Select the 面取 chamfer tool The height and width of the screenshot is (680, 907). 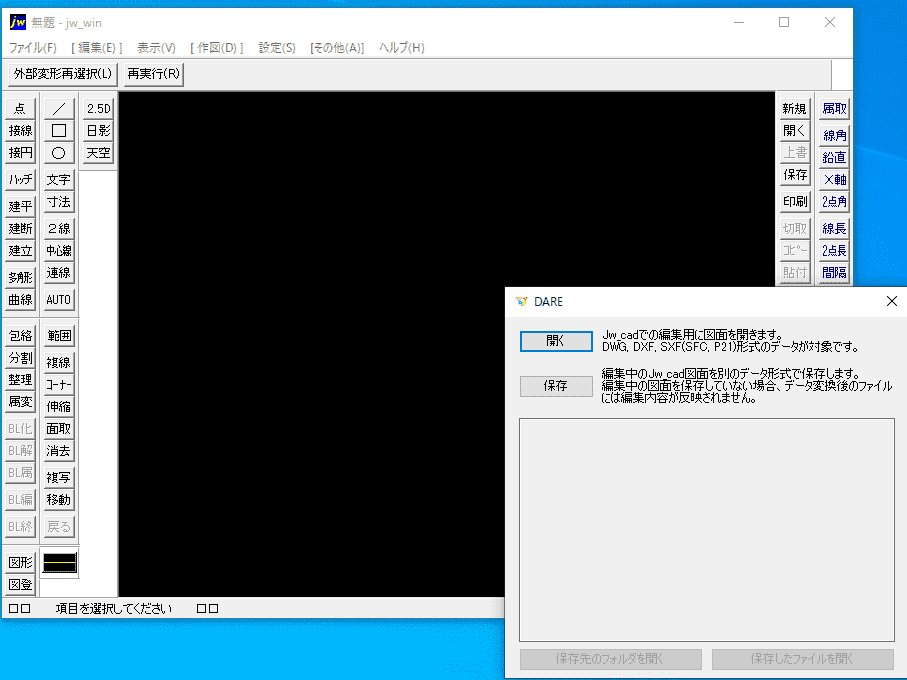tap(59, 428)
